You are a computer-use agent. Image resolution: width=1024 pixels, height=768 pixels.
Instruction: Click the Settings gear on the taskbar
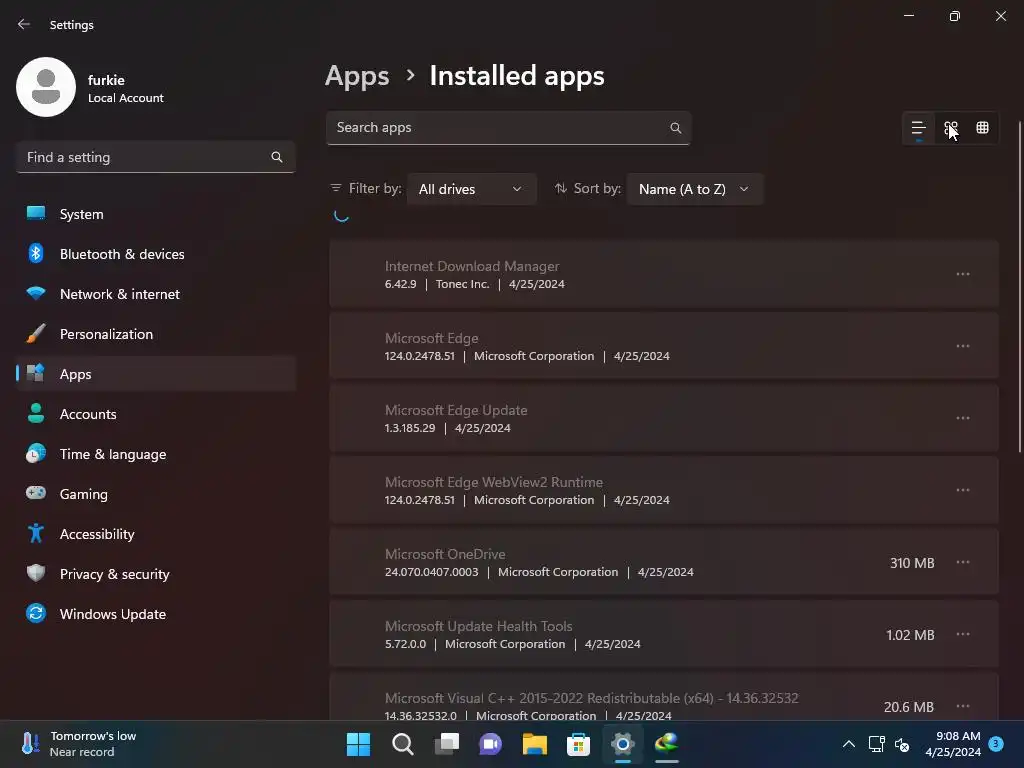click(x=622, y=744)
